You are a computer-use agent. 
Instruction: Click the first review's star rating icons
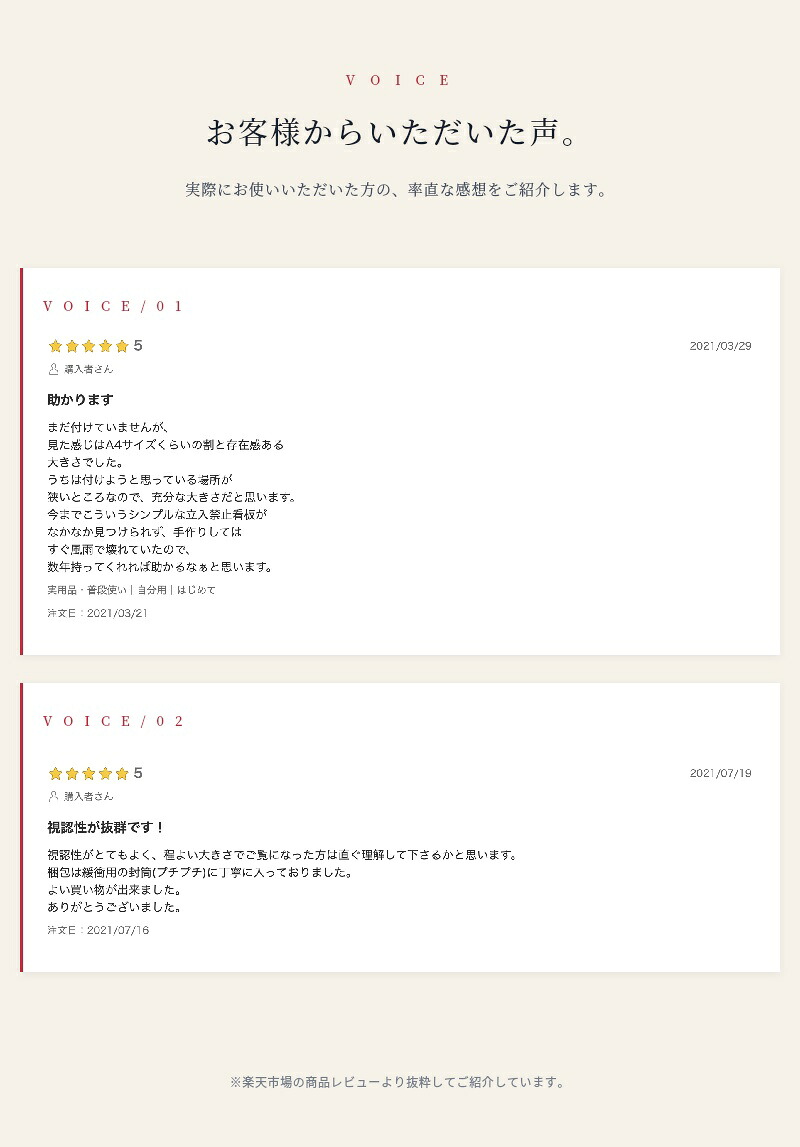[88, 346]
